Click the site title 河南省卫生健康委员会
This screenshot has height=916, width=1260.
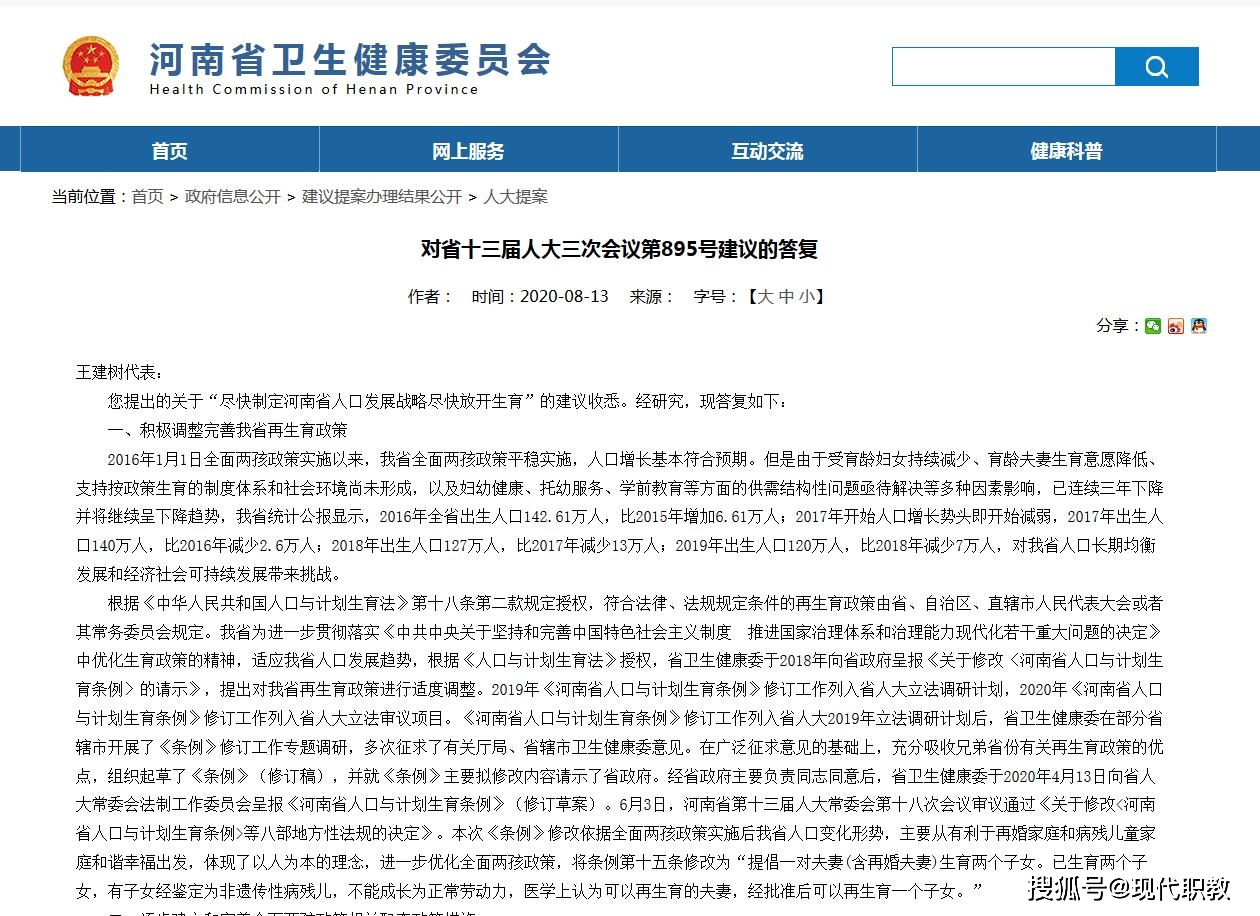point(349,60)
